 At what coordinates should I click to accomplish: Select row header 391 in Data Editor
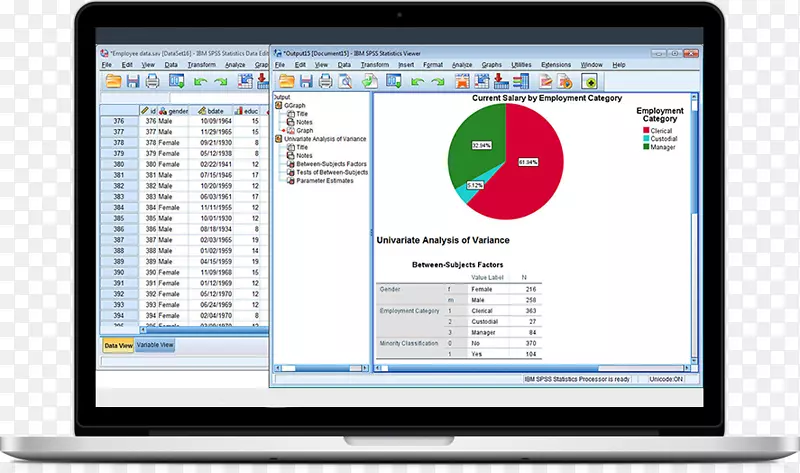(119, 283)
